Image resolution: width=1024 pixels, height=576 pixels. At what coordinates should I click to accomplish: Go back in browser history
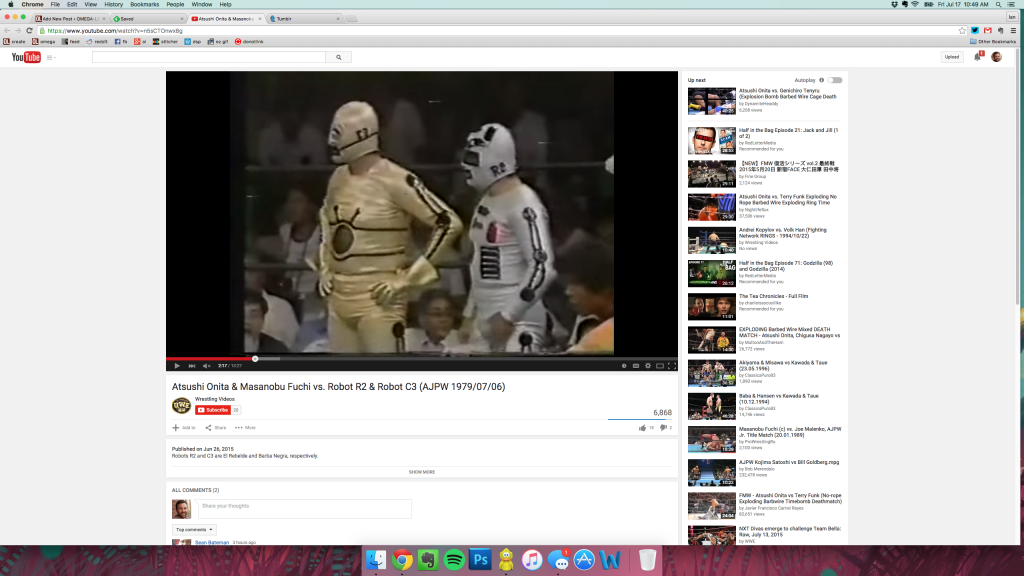tap(7, 31)
